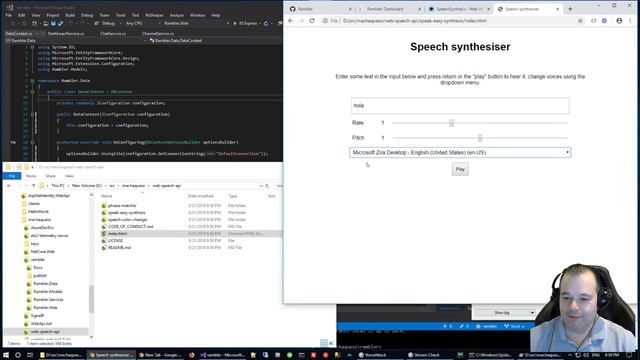Screen dimensions: 640x360
Task: Collapse the namespace Rambler.Data code region
Action: [32, 81]
